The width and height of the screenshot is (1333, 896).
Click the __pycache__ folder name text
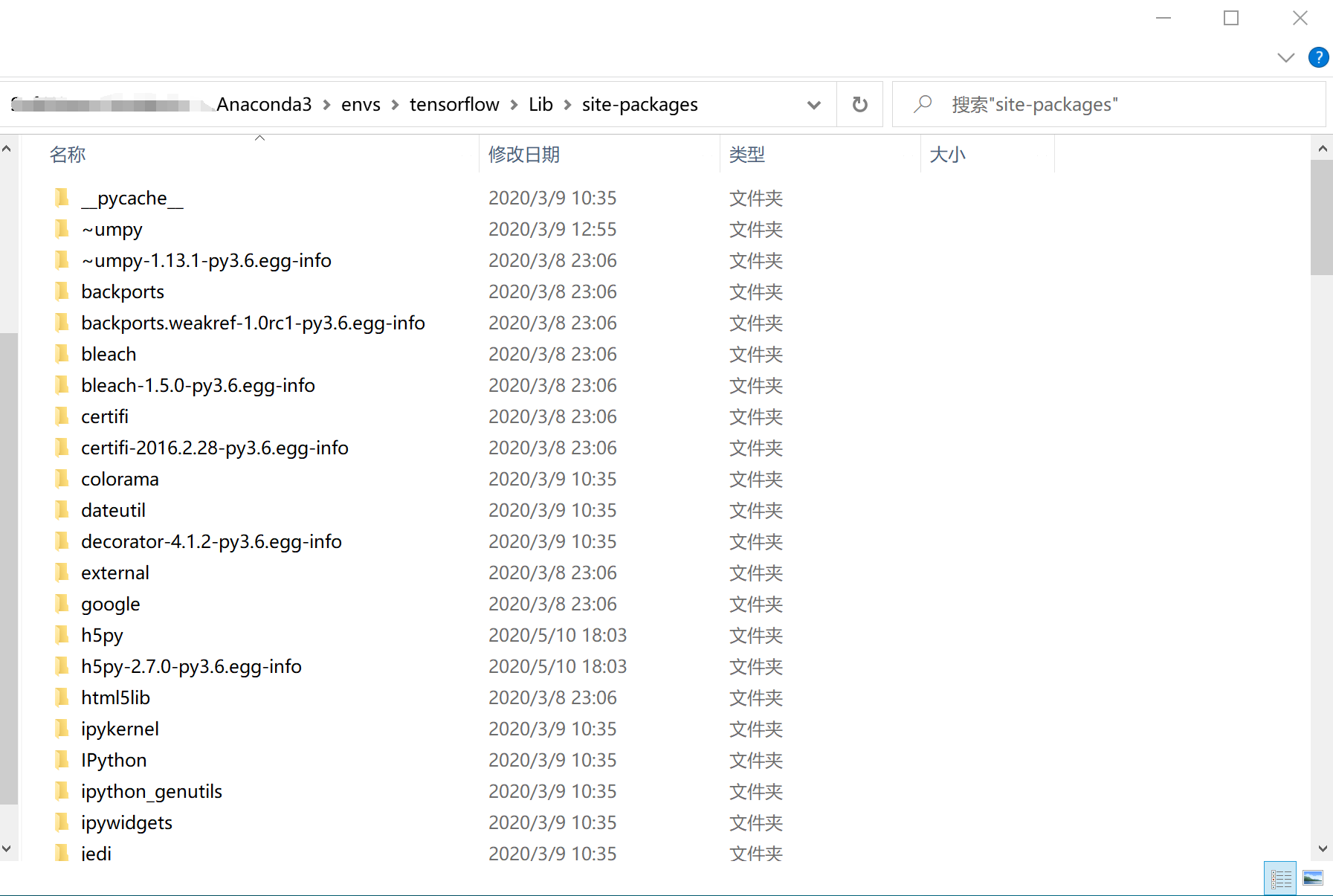(x=132, y=199)
